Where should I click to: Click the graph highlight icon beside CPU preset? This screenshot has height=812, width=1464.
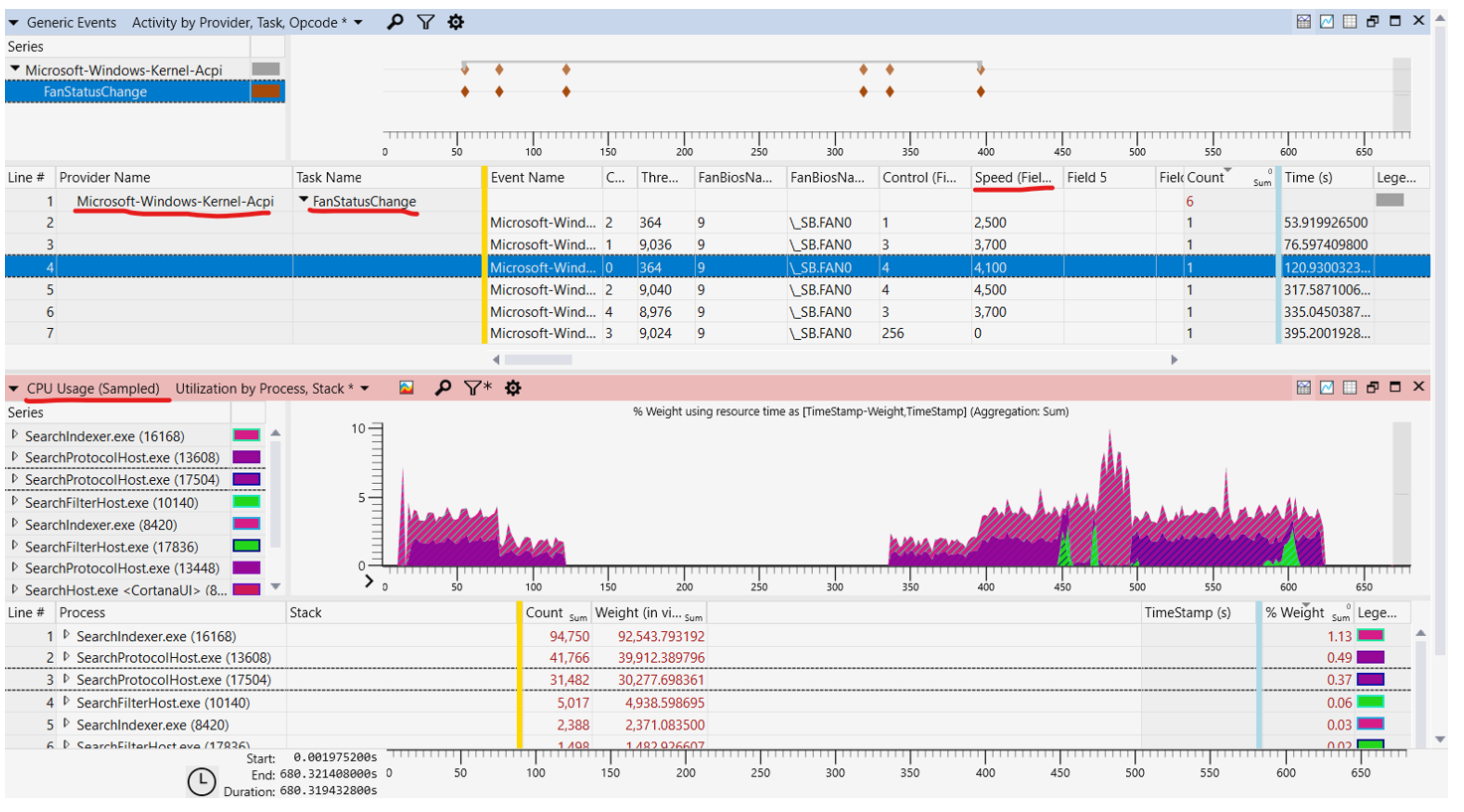[407, 388]
